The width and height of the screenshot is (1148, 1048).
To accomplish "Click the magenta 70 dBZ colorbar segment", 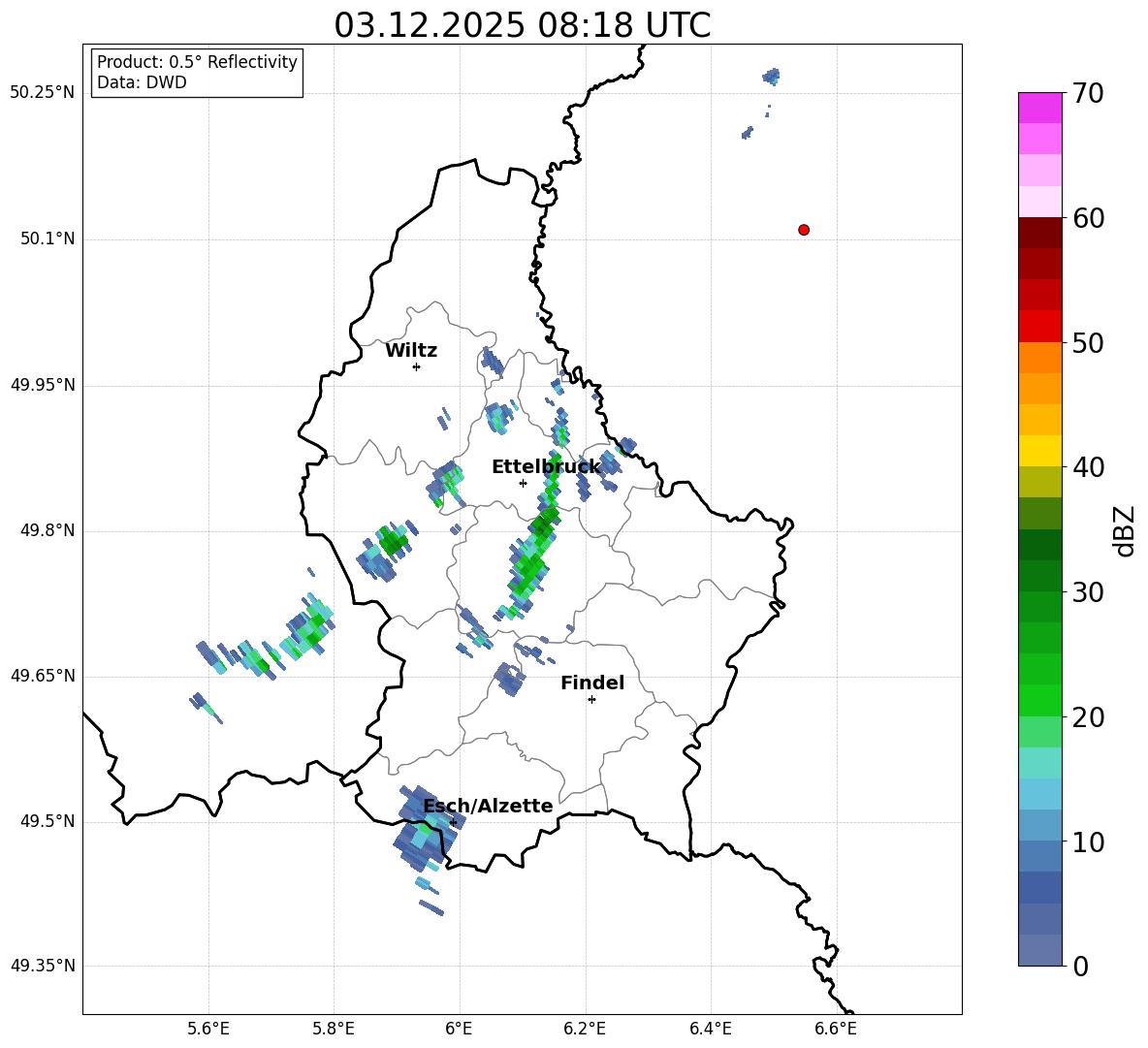I will point(1039,108).
